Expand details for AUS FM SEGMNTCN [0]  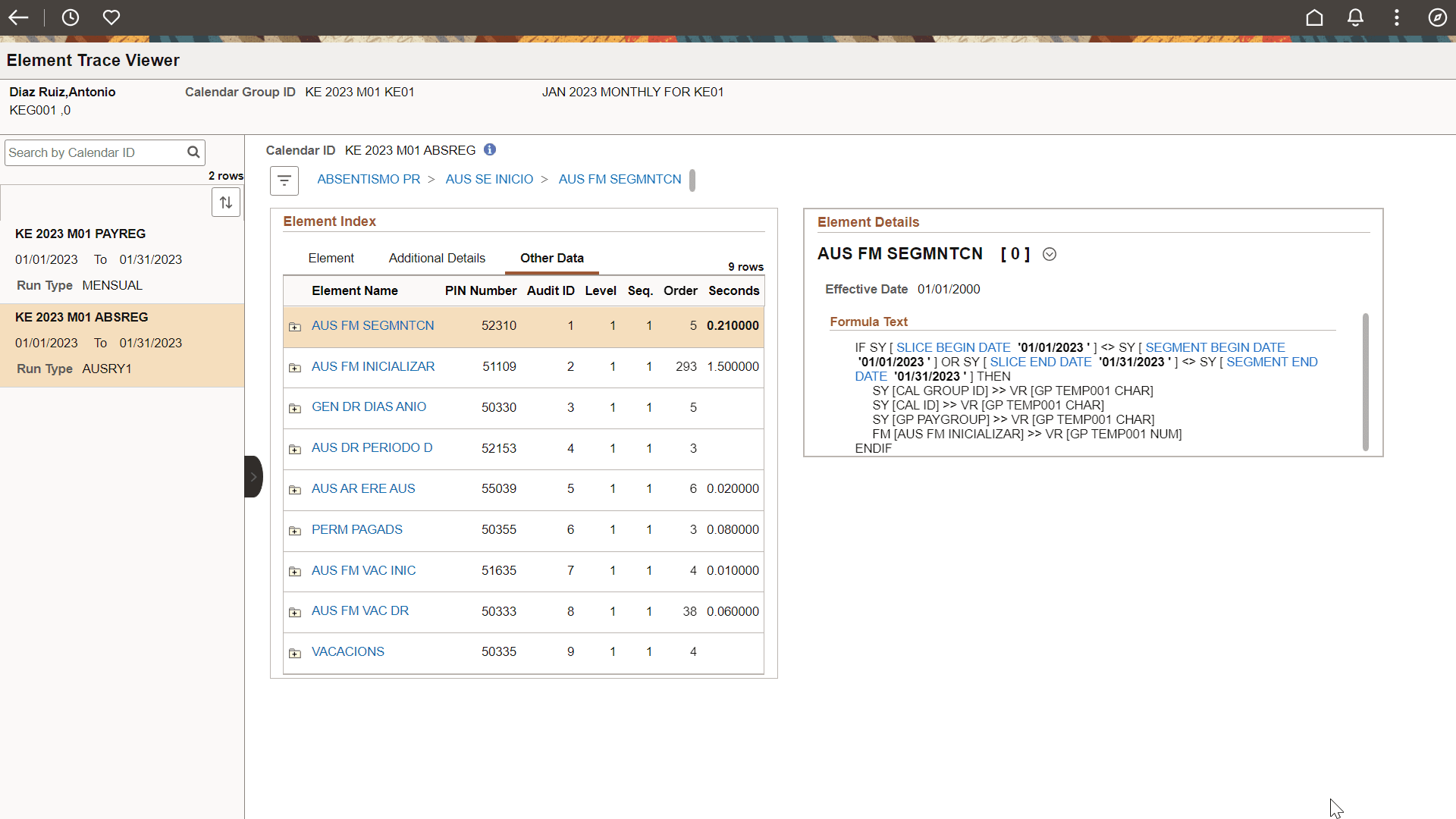point(1050,254)
